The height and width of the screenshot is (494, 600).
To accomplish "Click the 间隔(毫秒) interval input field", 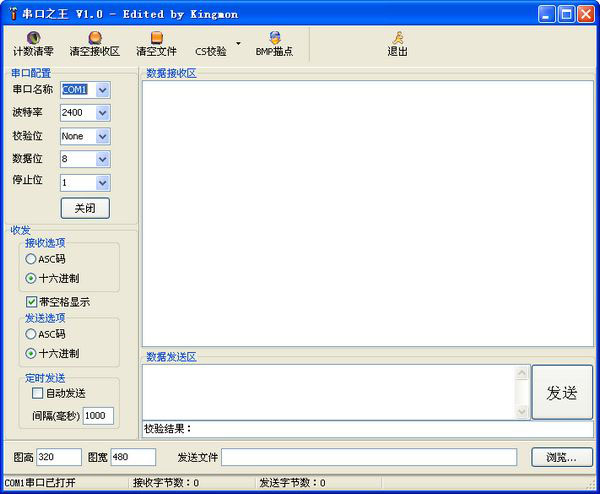I will pos(98,415).
